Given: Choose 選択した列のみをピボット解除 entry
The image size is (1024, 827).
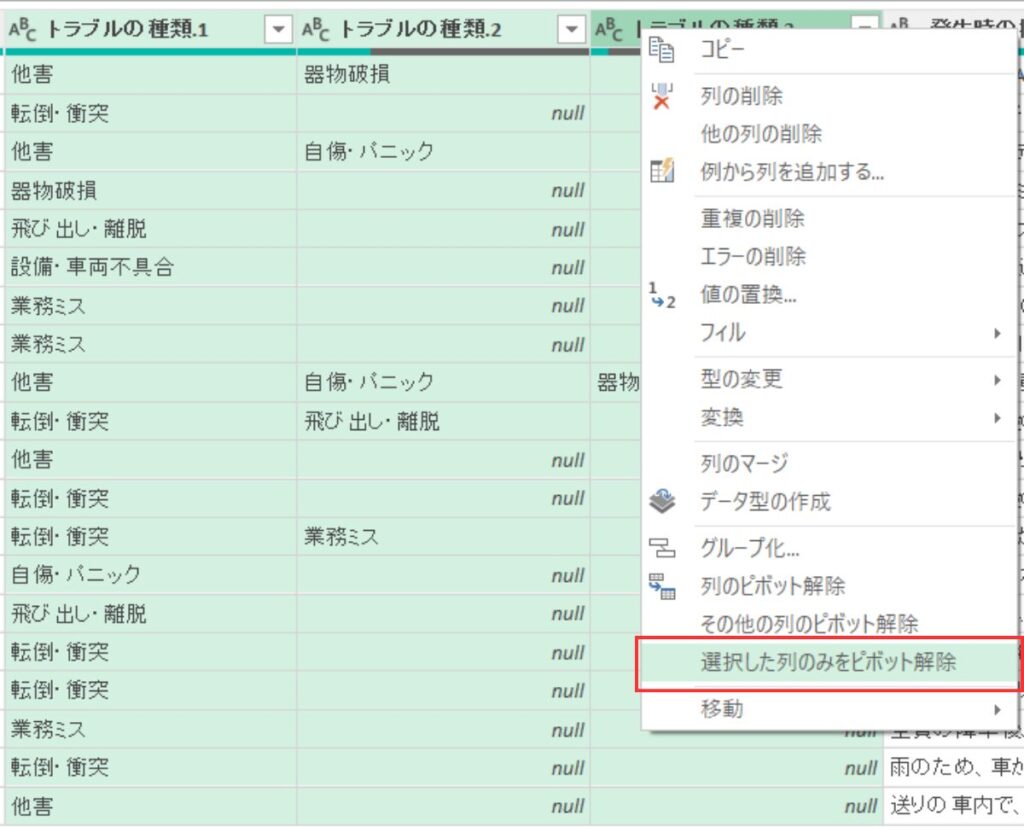Looking at the screenshot, I should (x=828, y=663).
